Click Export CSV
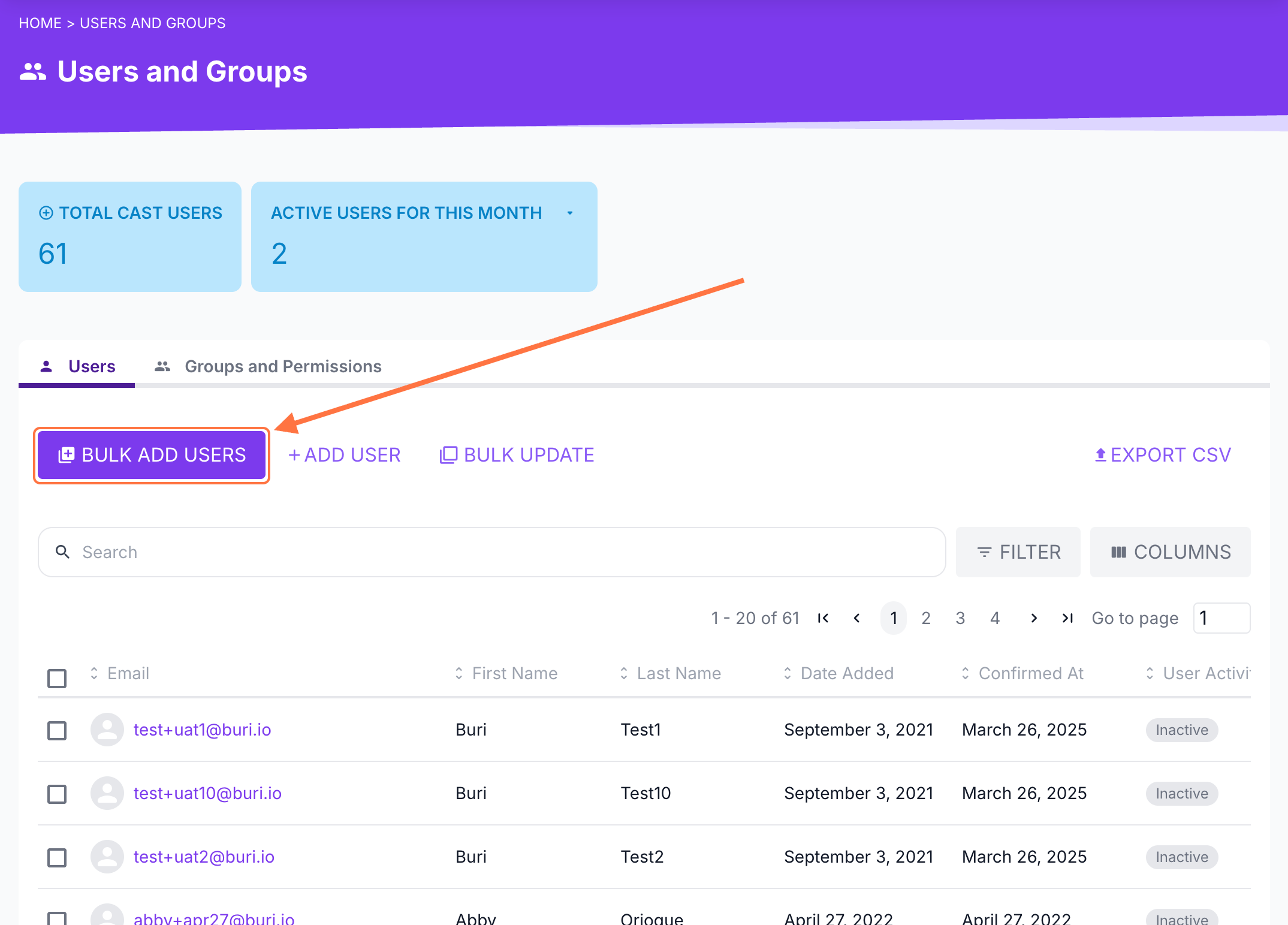Image resolution: width=1288 pixels, height=925 pixels. click(x=1162, y=455)
